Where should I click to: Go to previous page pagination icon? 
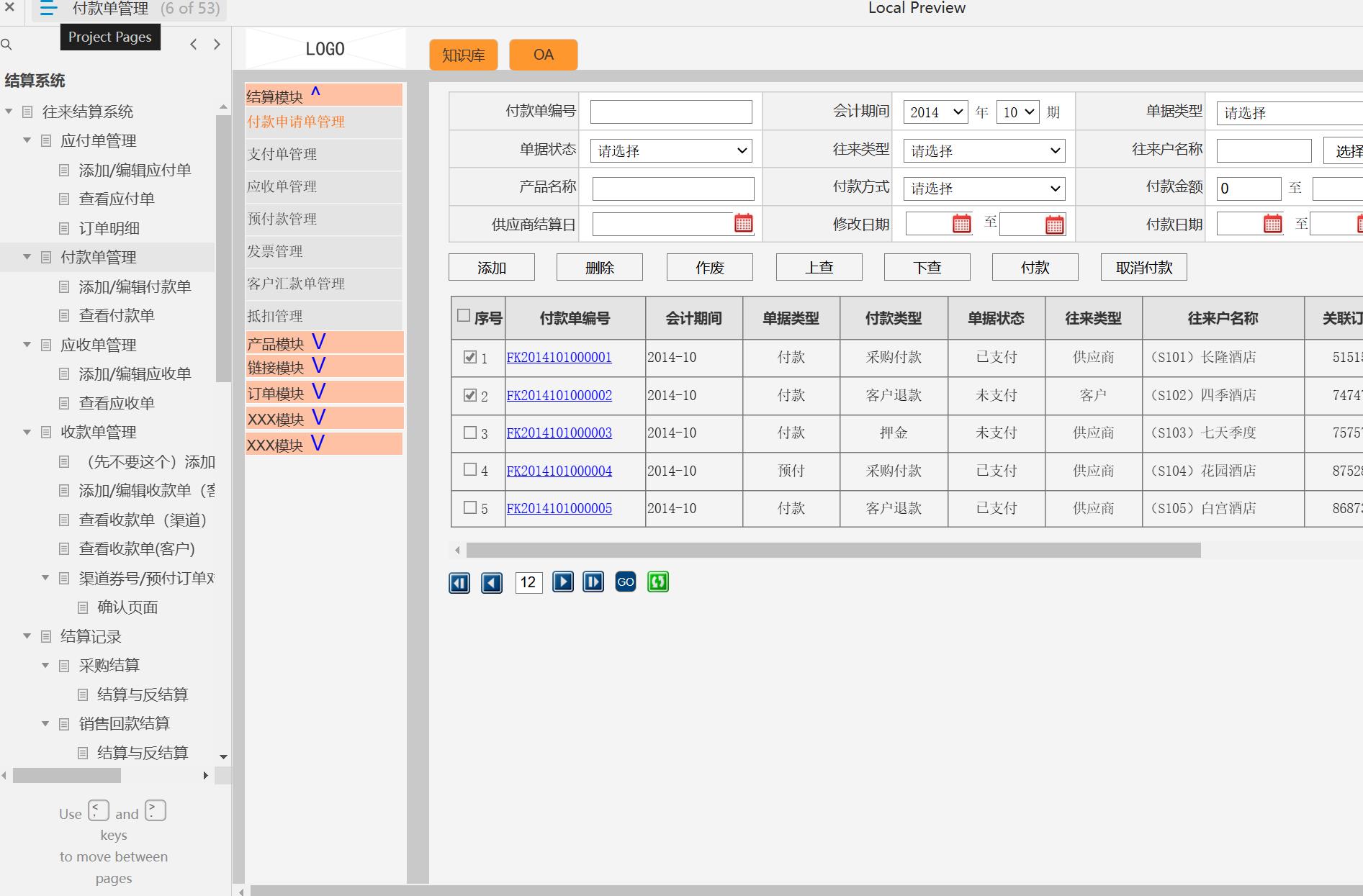click(x=492, y=582)
